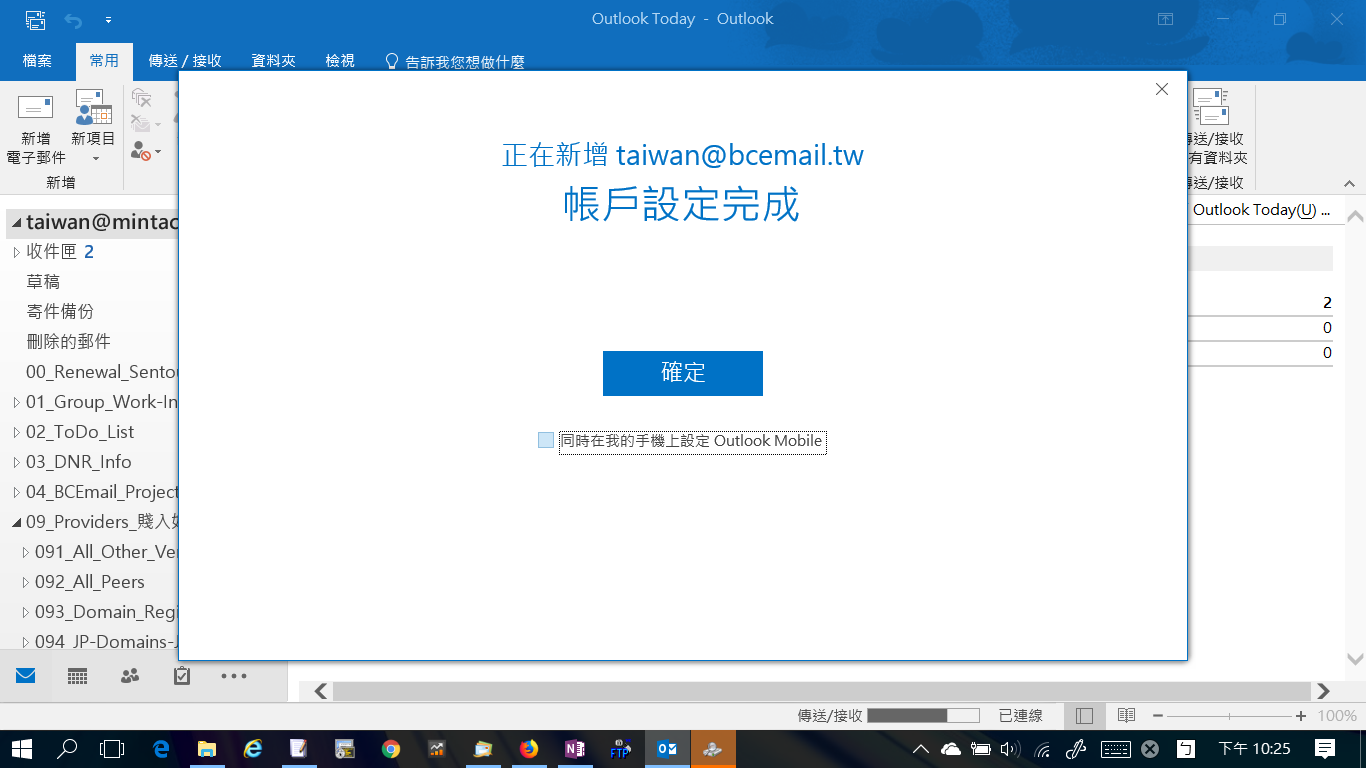
Task: Click the Normal view icon in status bar
Action: (1085, 716)
